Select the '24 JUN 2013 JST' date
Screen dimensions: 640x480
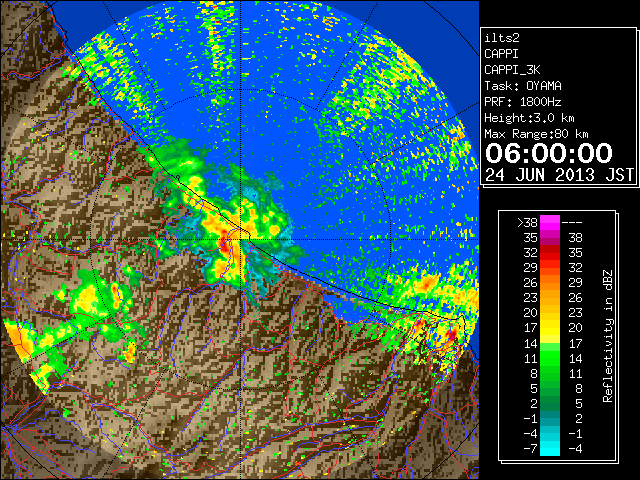[559, 175]
